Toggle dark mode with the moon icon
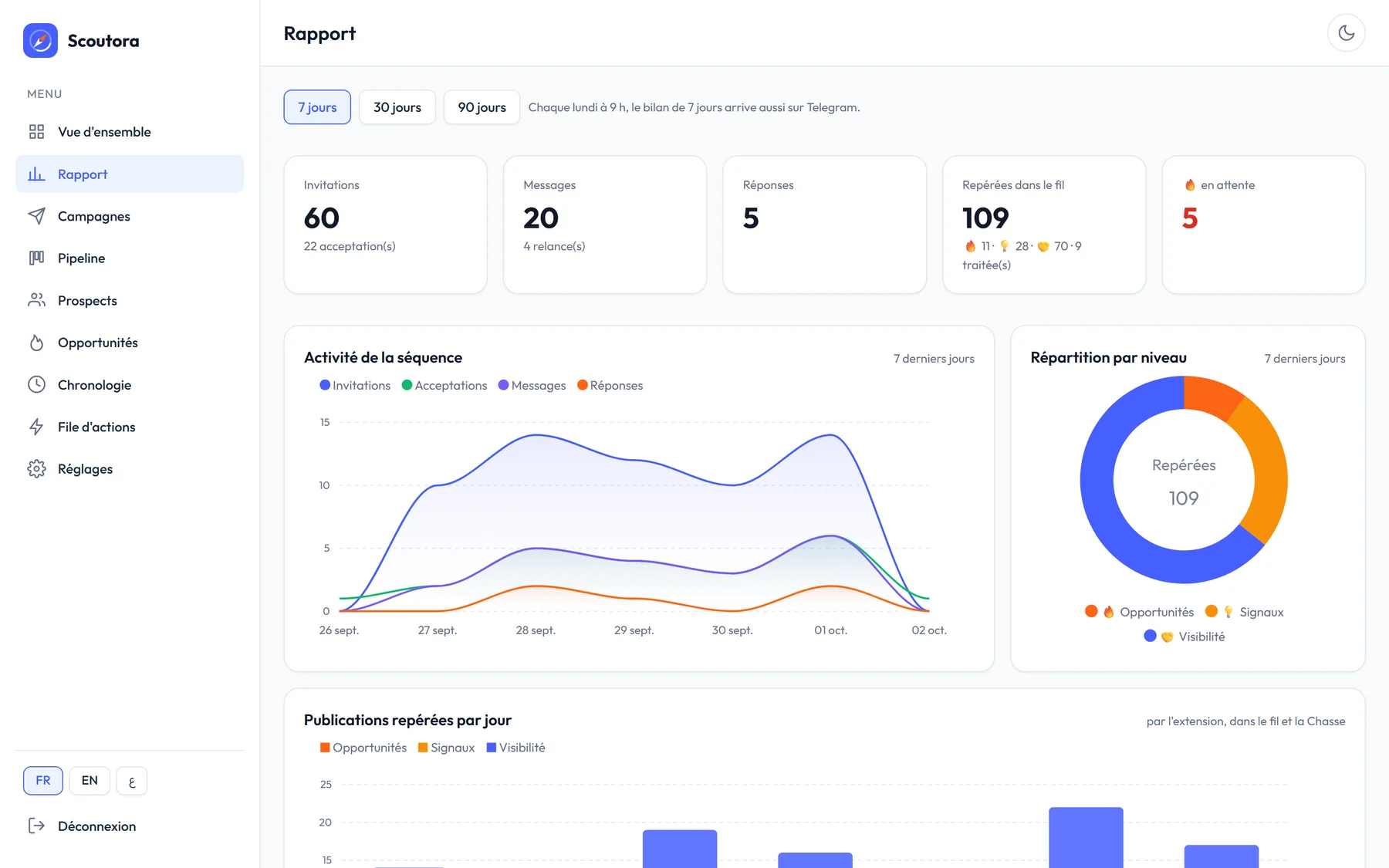This screenshot has height=868, width=1389. [1346, 33]
